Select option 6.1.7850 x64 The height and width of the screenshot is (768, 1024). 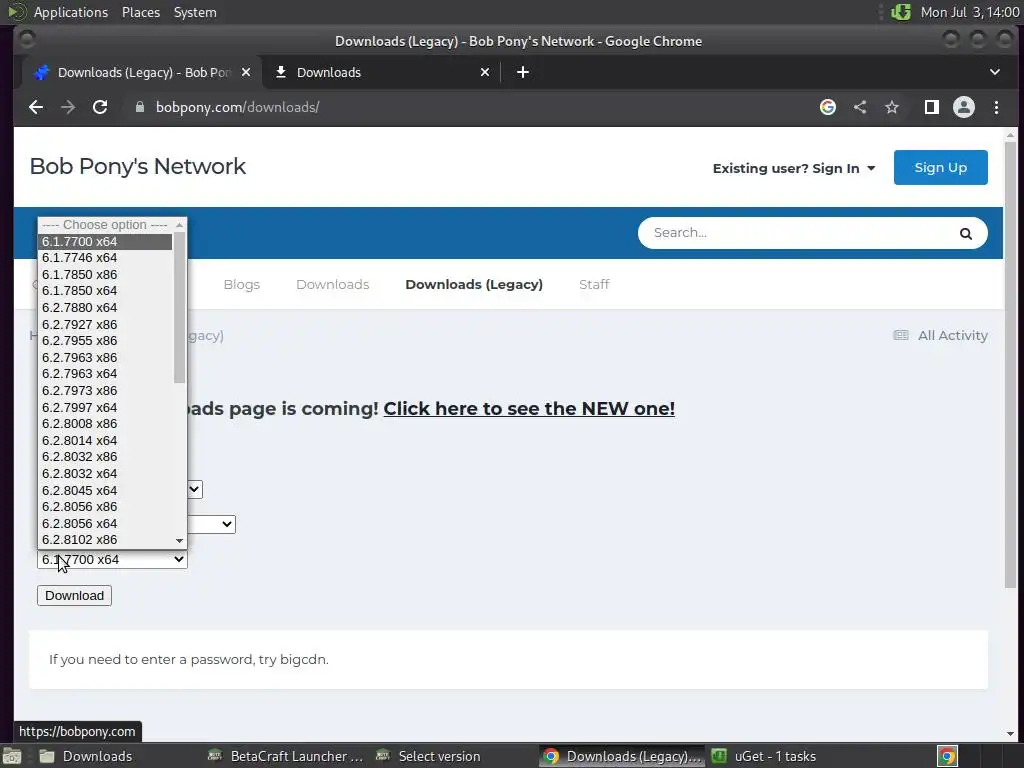tap(105, 291)
